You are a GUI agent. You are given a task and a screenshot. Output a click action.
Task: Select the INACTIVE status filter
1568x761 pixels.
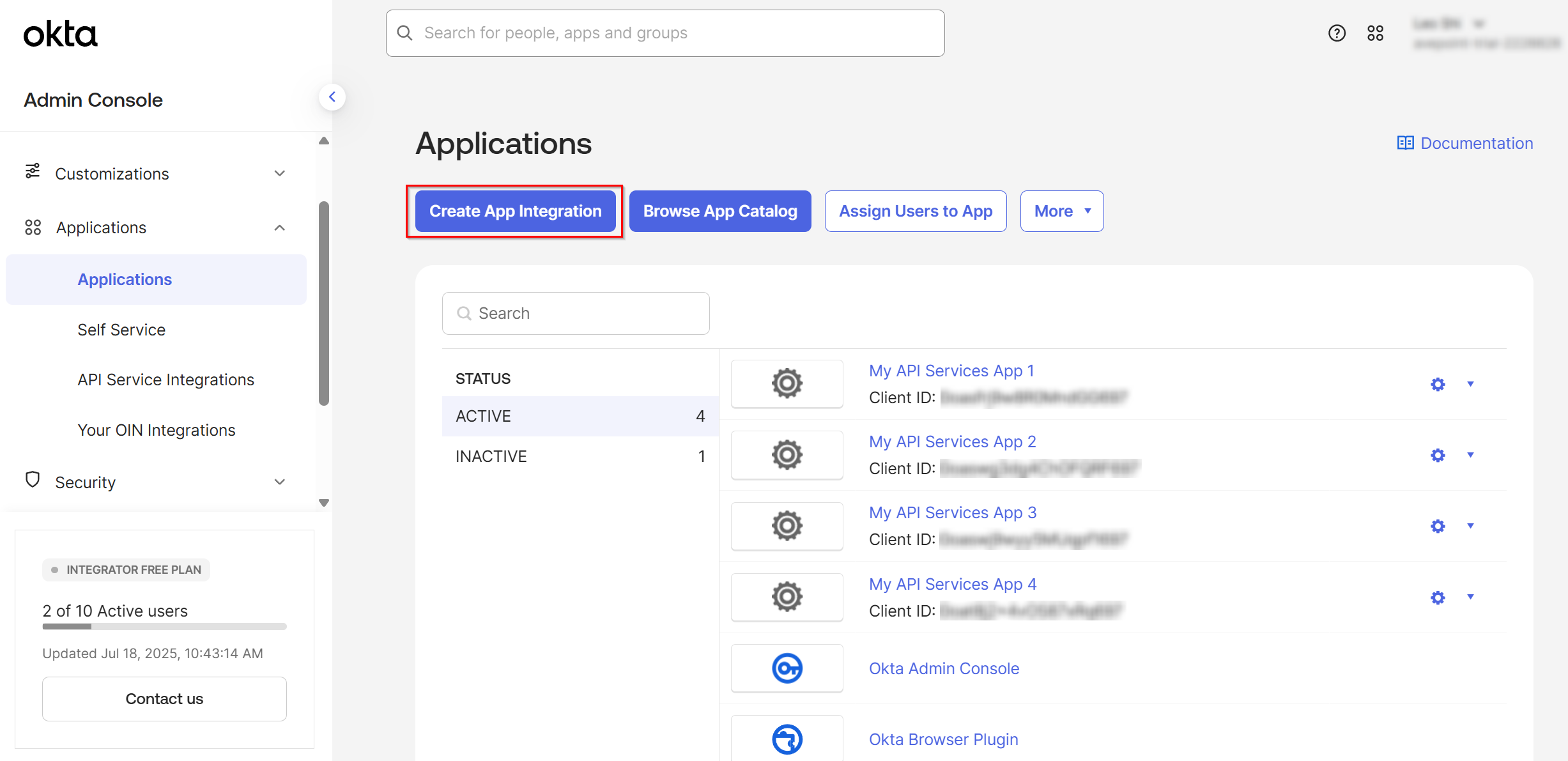[x=490, y=456]
